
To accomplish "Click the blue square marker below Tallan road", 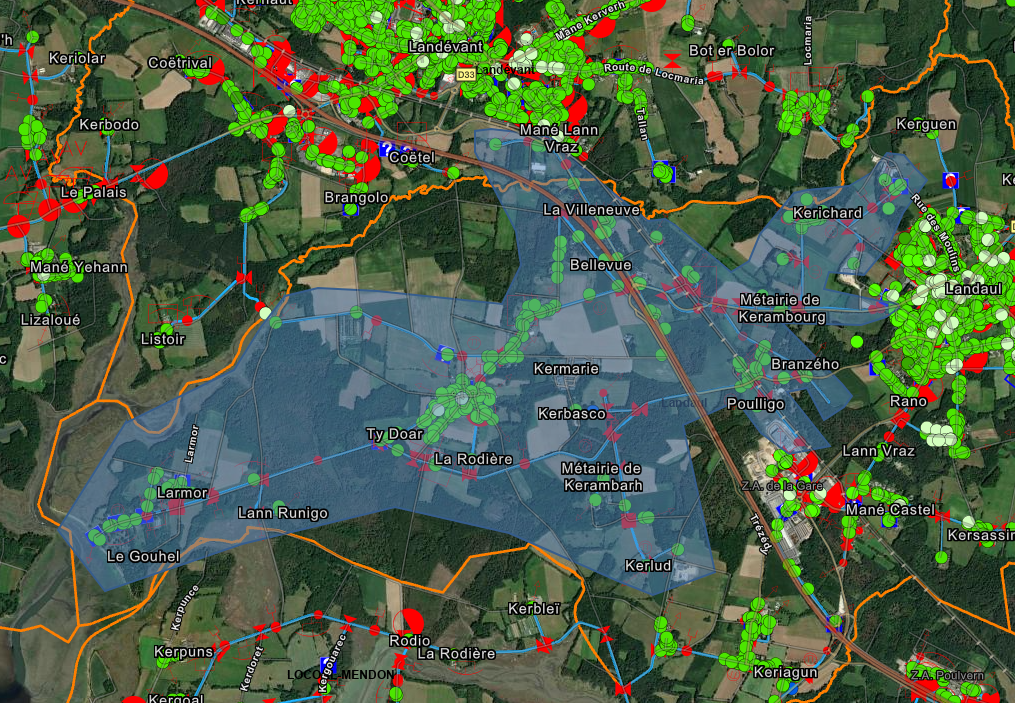I will coord(662,172).
